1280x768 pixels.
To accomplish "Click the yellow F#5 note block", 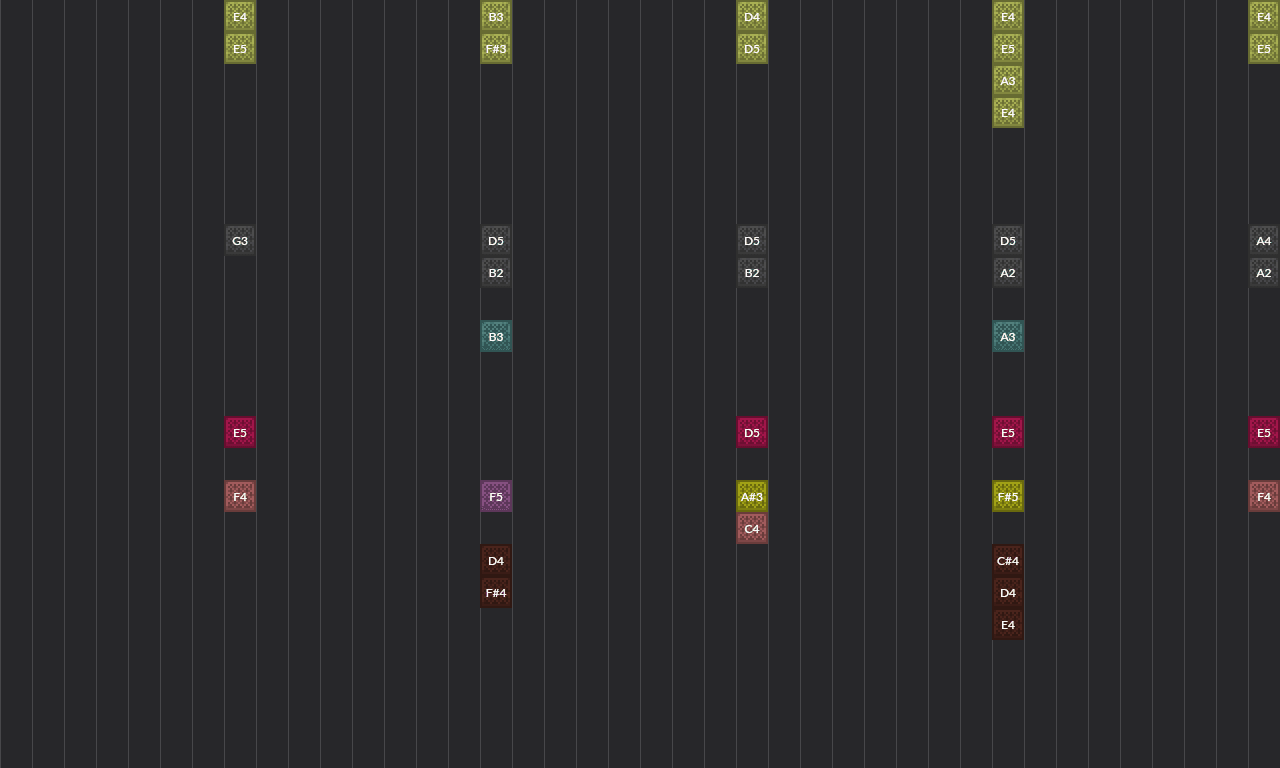I will point(1008,496).
